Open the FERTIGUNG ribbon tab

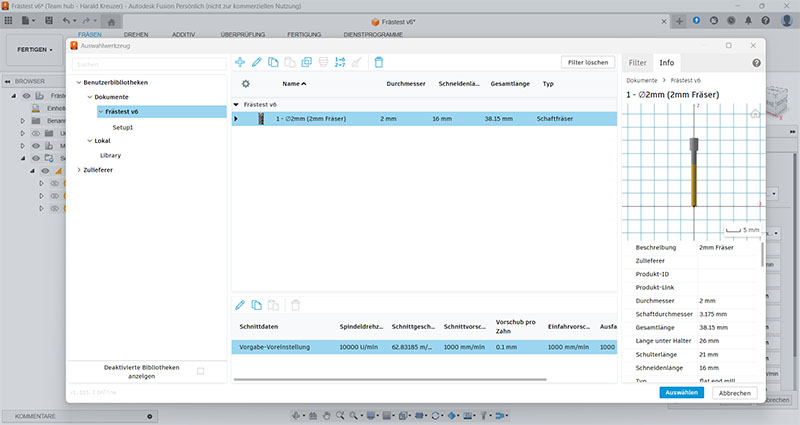point(304,35)
